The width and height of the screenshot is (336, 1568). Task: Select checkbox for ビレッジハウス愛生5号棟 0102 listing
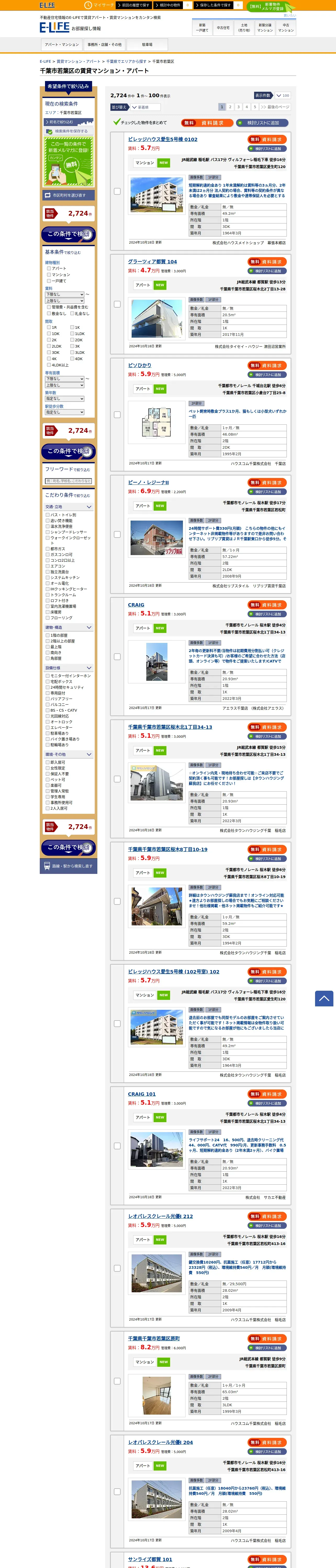pyautogui.click(x=117, y=191)
